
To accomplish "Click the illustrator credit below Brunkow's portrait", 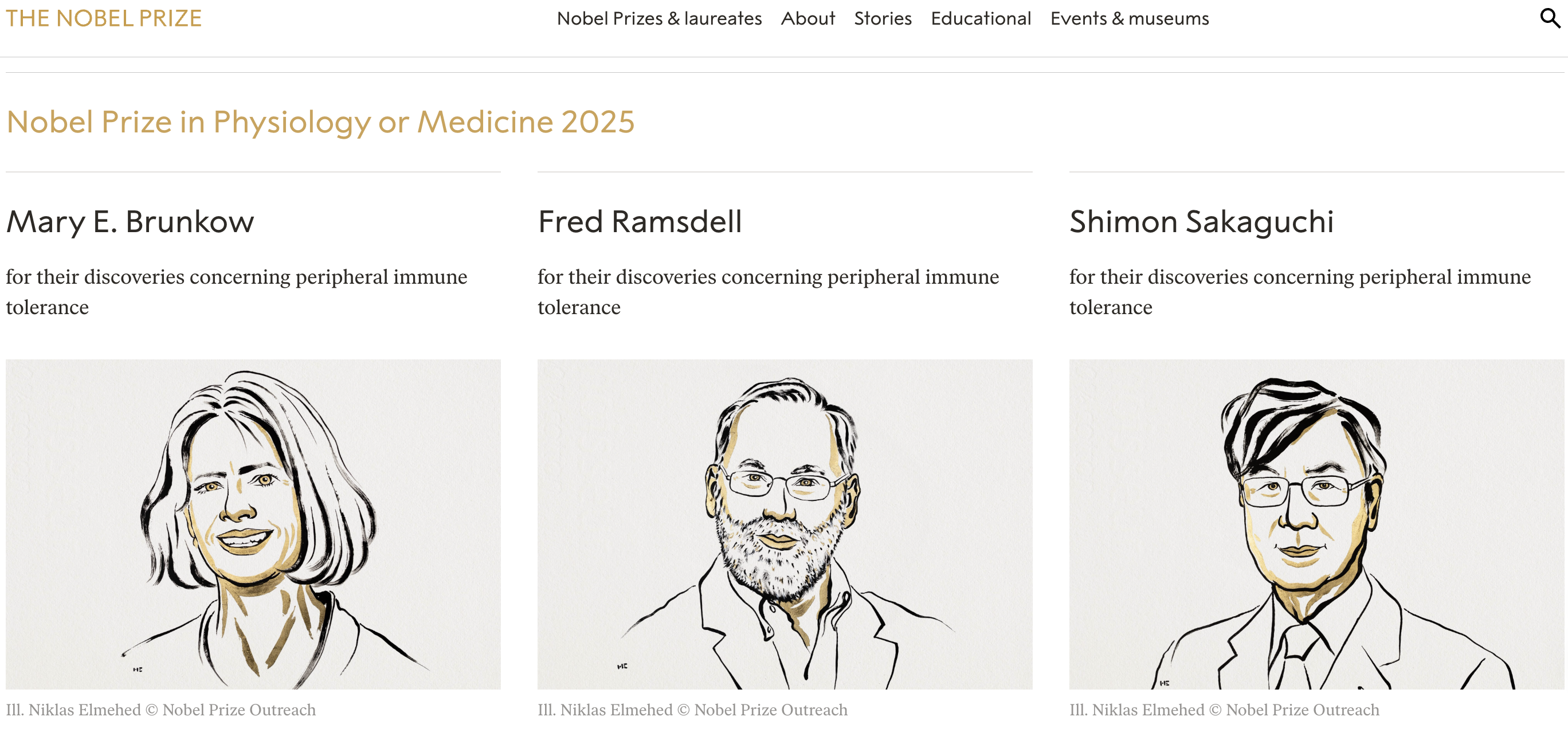I will 160,710.
